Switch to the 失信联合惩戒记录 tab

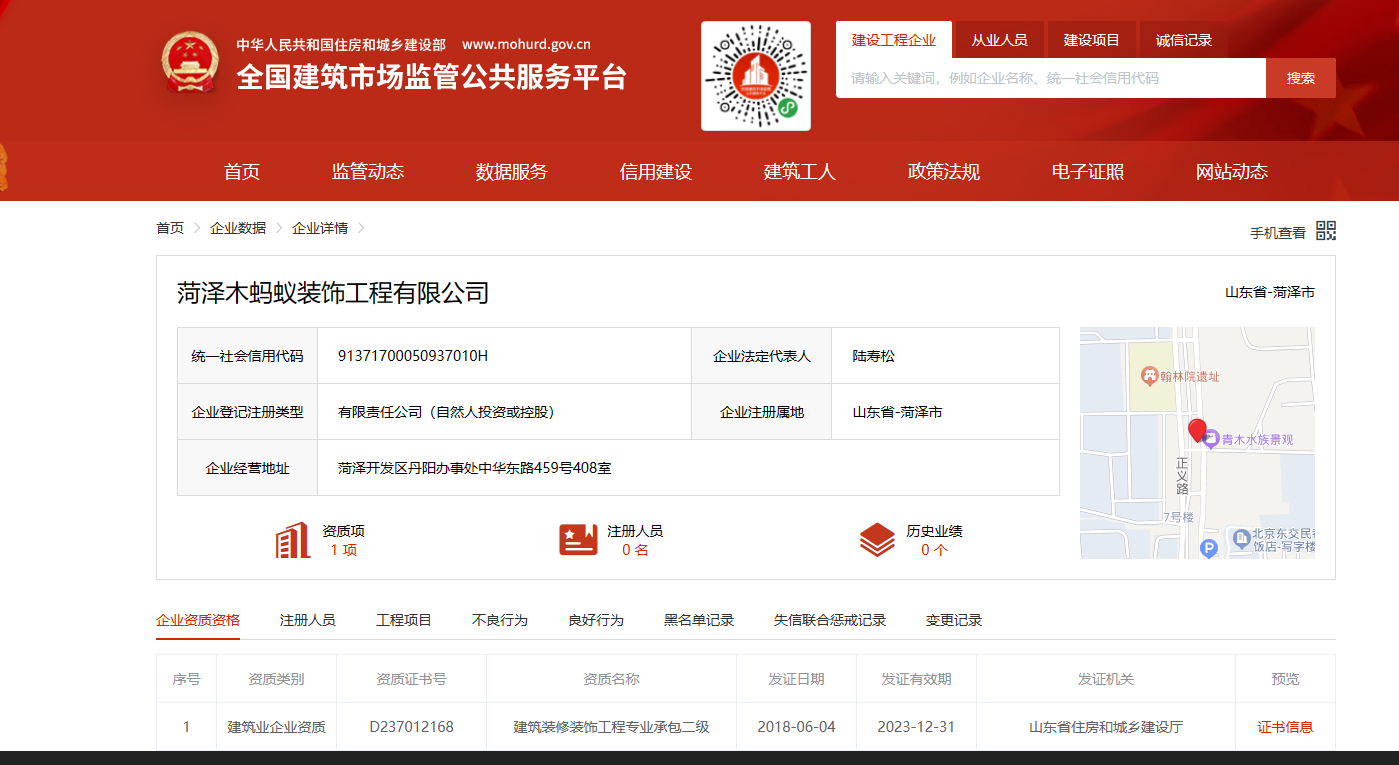click(830, 620)
